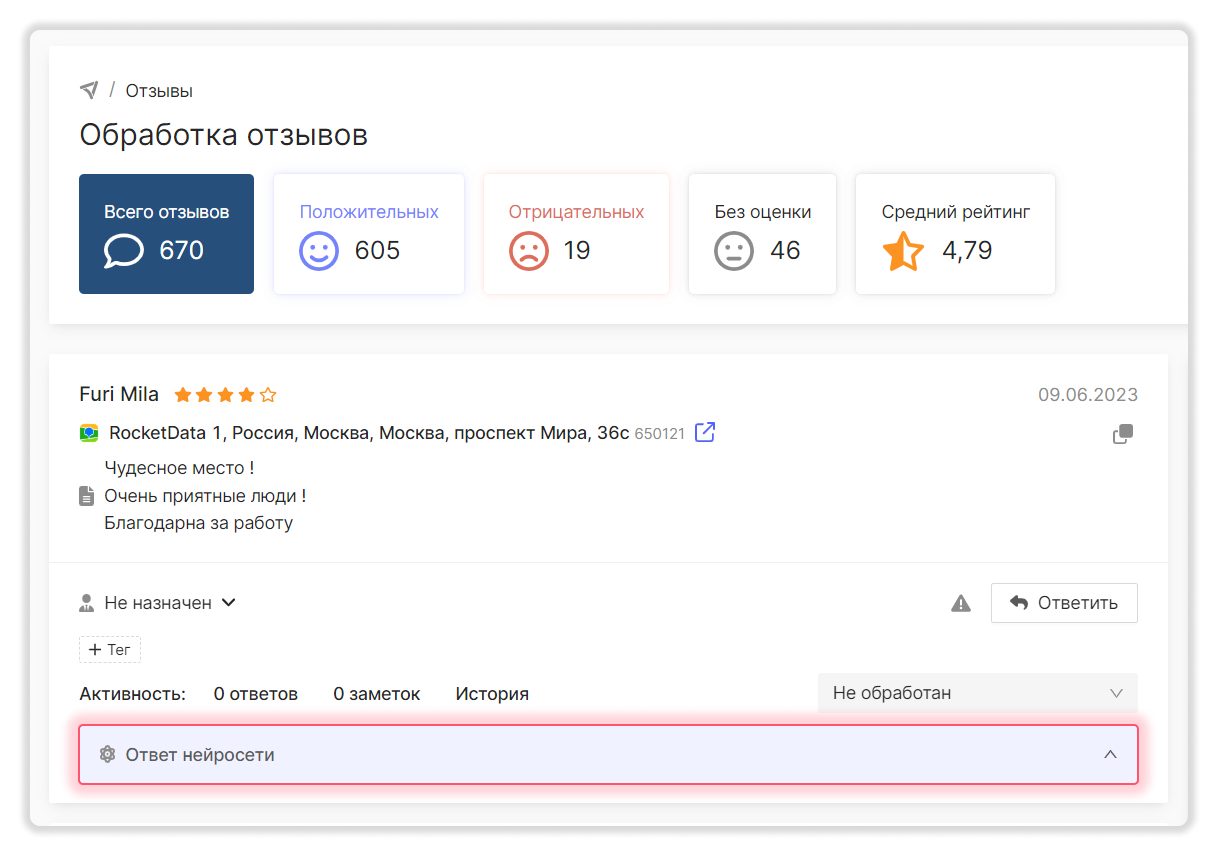Click the star icon on Средний рейтинг card
This screenshot has height=863, width=1224.
(903, 250)
